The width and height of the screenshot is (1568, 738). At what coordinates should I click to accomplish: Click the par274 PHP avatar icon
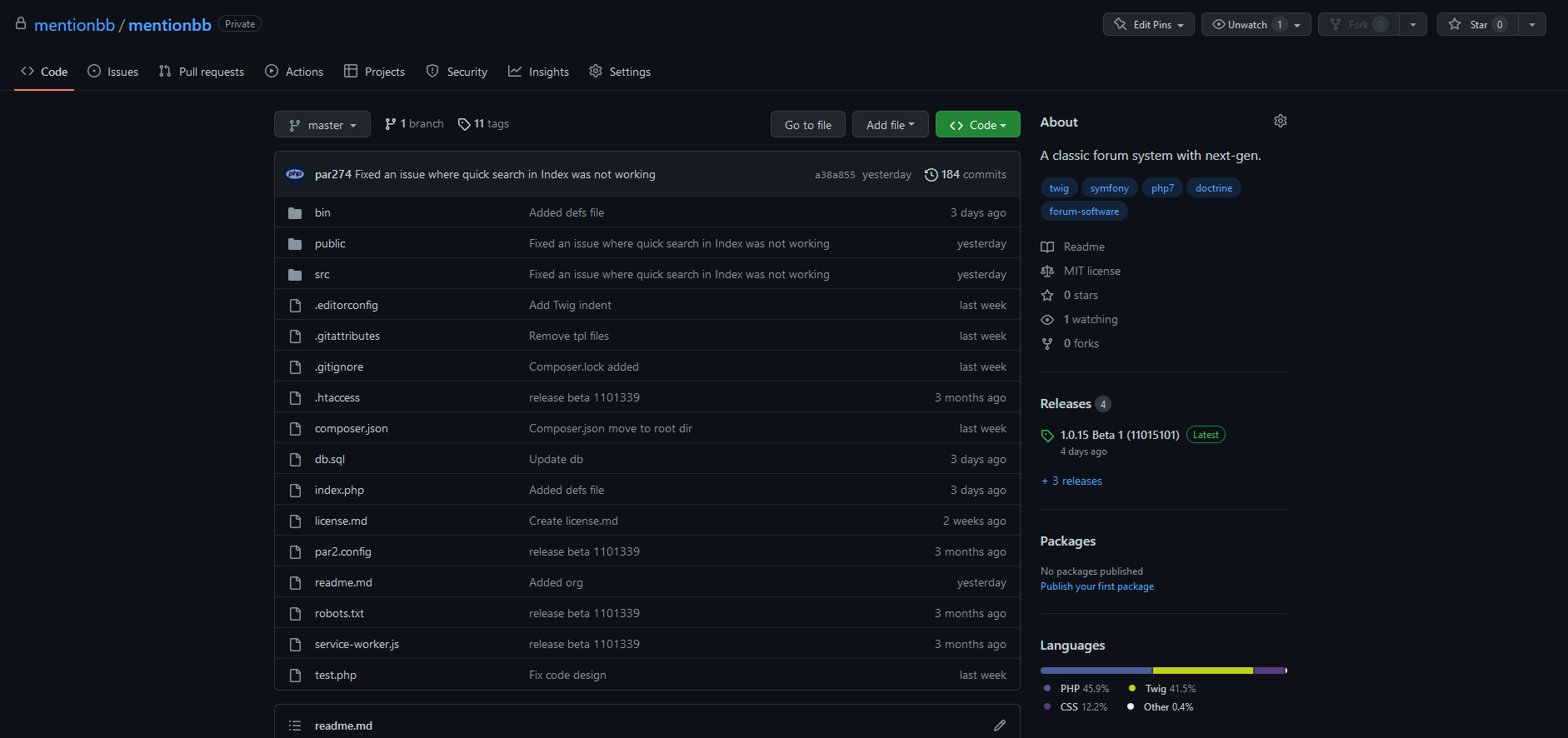click(x=295, y=174)
